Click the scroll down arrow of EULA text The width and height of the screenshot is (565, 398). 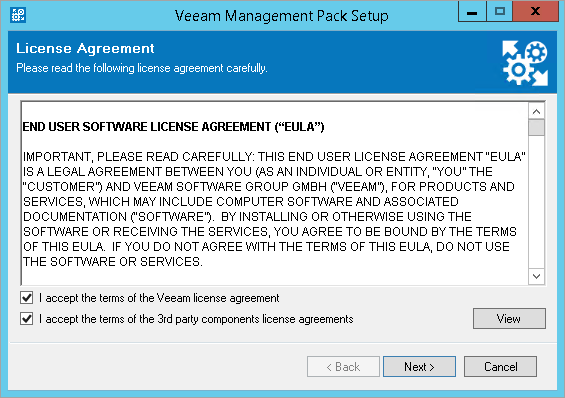tap(536, 276)
